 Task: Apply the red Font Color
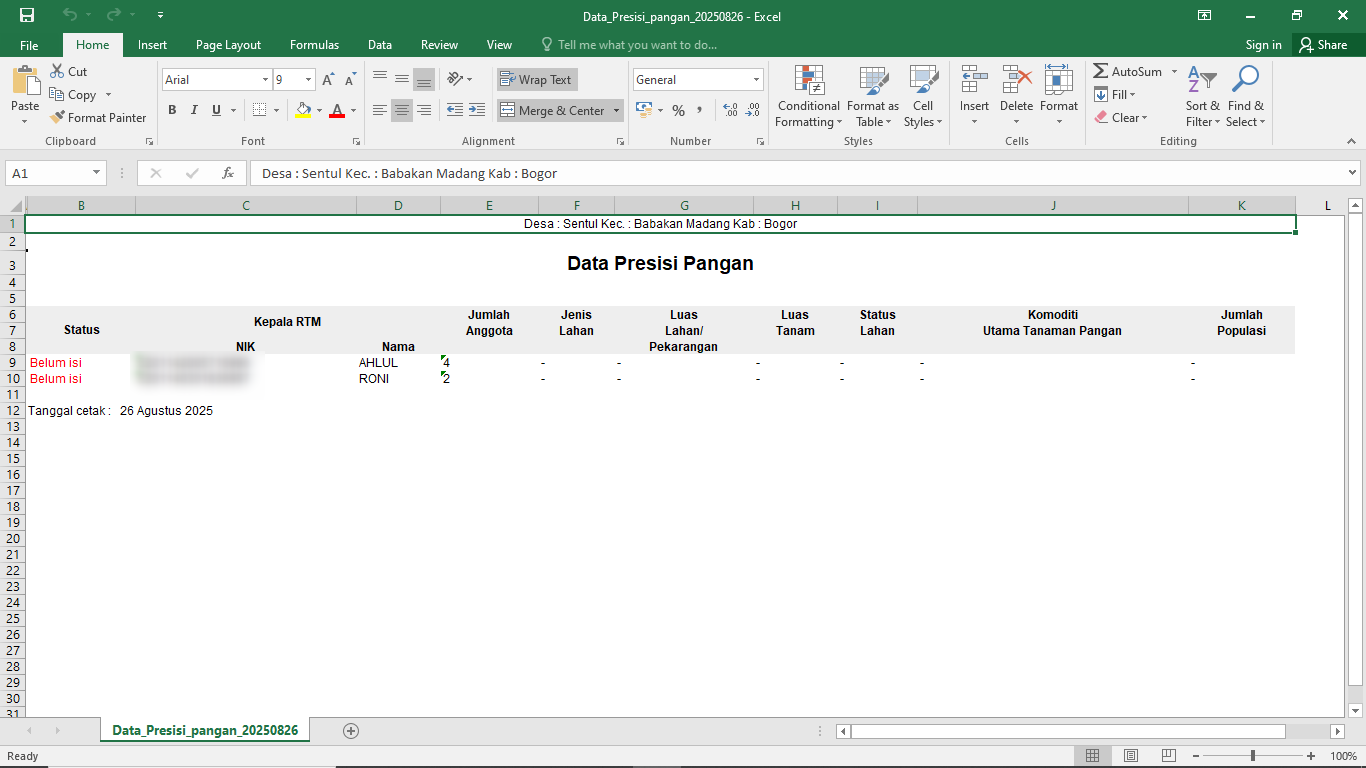tap(337, 110)
